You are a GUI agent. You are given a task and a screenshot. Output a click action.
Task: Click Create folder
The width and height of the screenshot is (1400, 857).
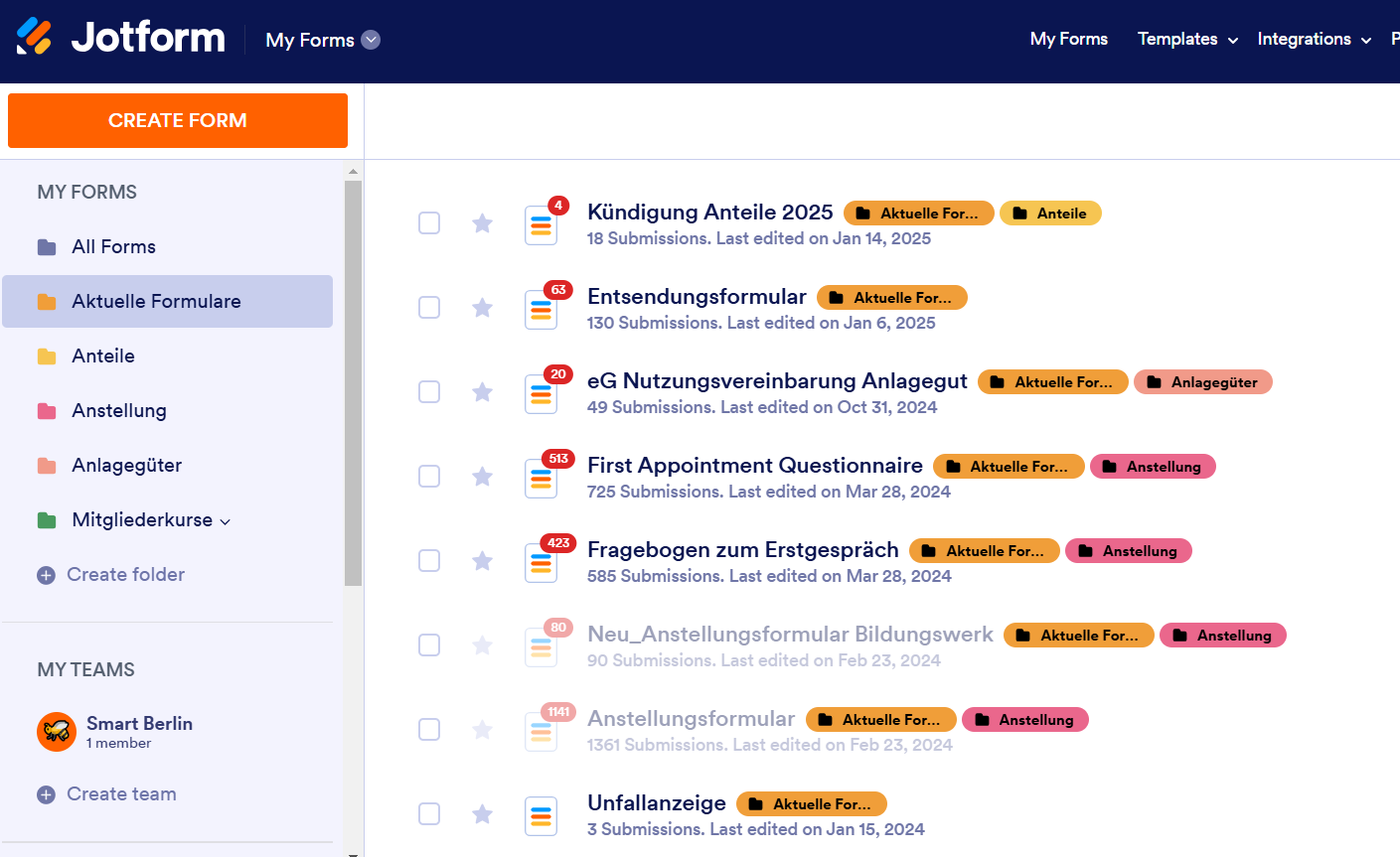pos(125,574)
